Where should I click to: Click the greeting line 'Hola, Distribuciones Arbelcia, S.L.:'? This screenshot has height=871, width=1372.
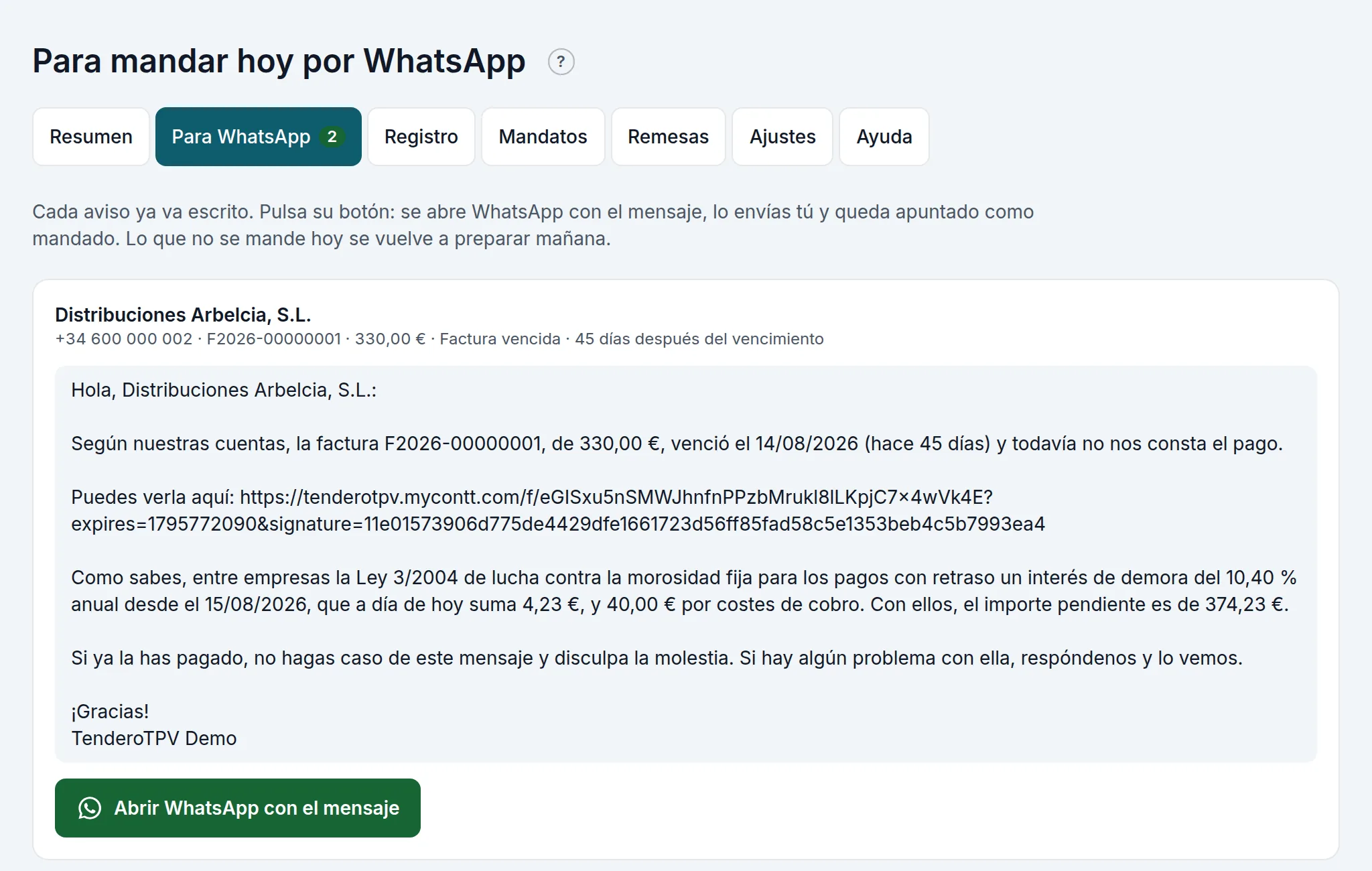pyautogui.click(x=224, y=390)
